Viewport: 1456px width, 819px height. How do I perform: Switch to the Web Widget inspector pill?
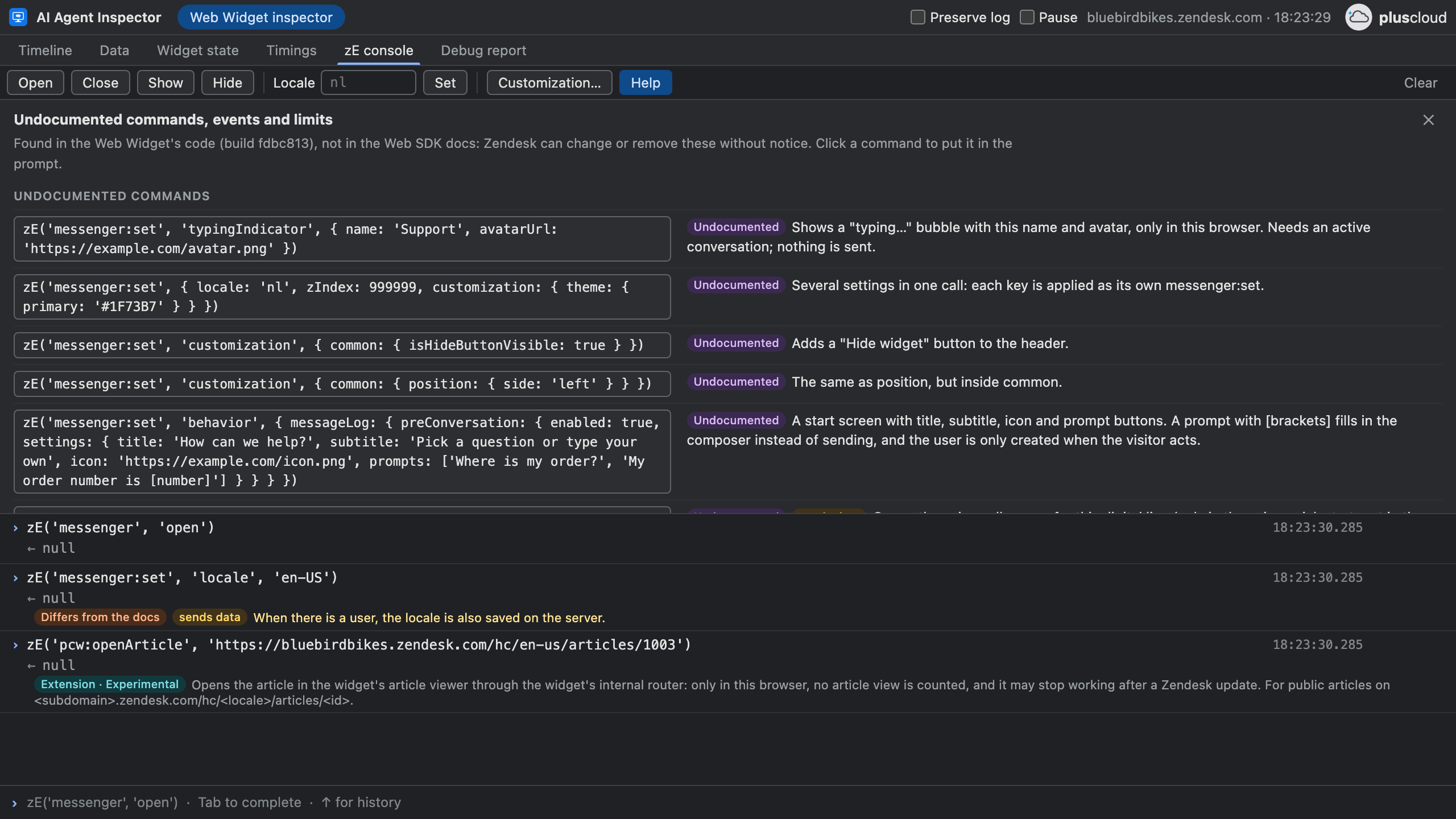point(261,17)
